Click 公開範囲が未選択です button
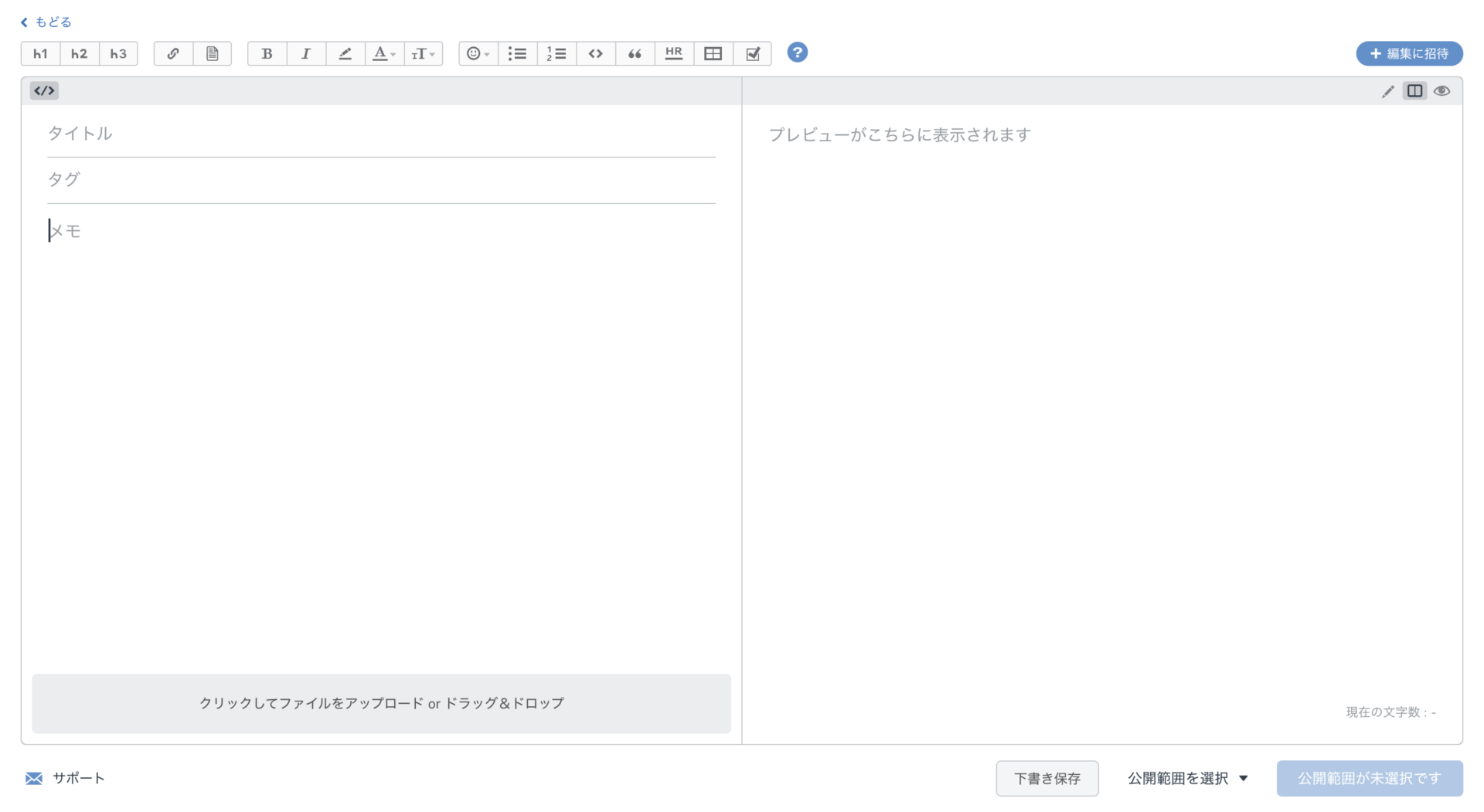Viewport: 1484px width, 812px height. coord(1370,778)
